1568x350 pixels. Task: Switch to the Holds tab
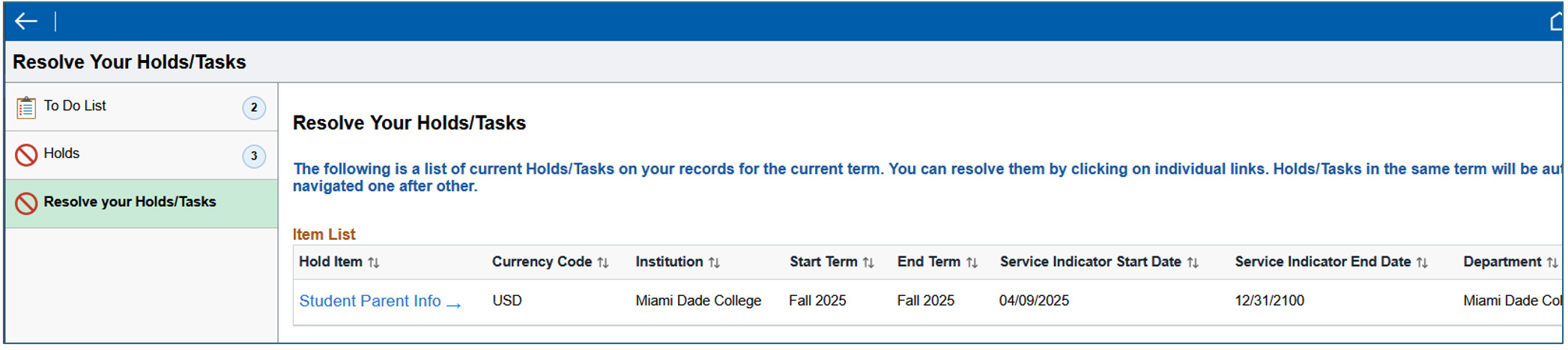tap(61, 154)
